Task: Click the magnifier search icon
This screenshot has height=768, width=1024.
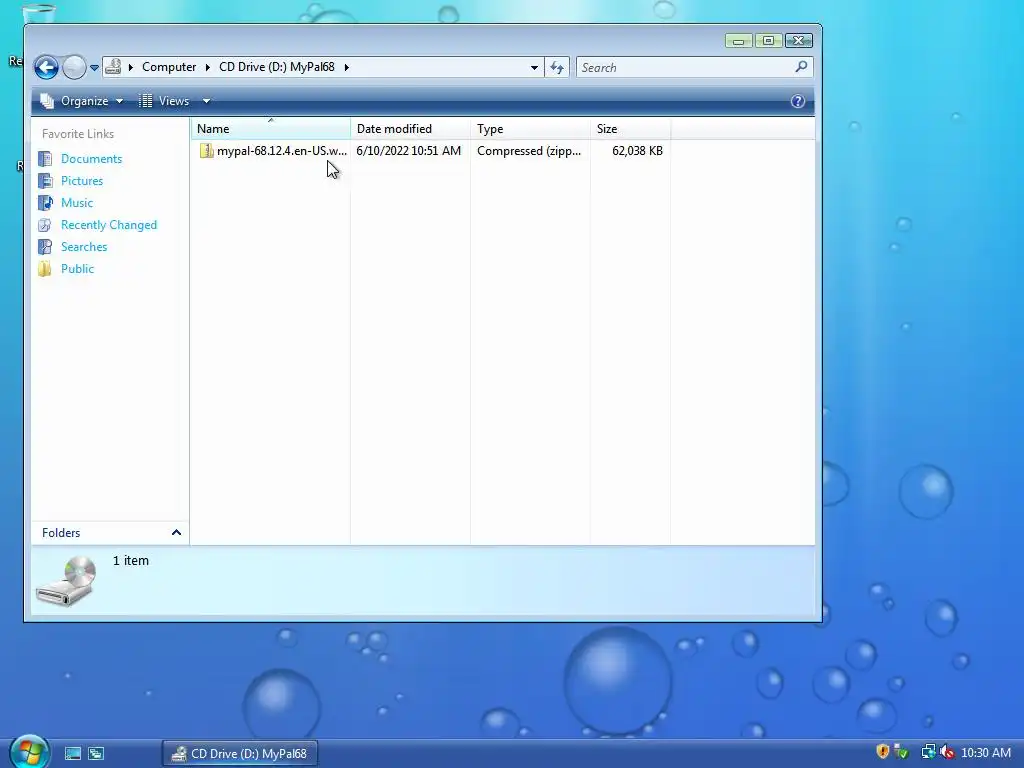Action: coord(801,67)
